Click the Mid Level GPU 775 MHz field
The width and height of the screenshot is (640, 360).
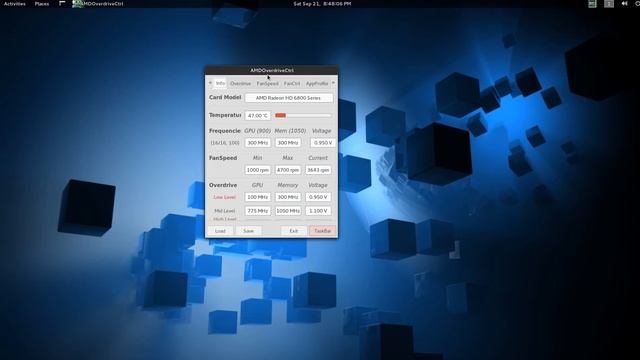258,211
